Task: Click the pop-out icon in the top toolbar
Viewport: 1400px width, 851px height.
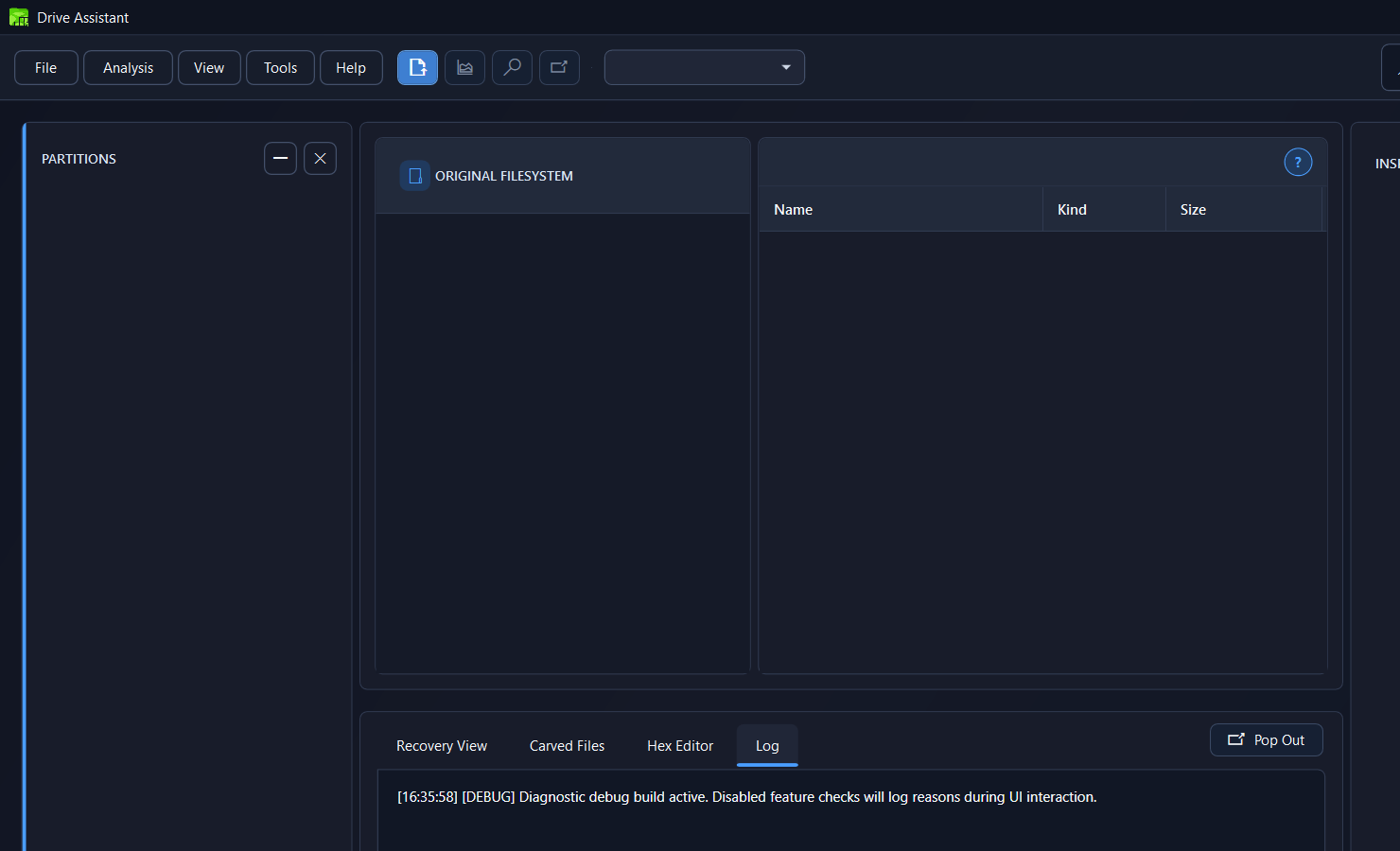Action: [x=559, y=67]
